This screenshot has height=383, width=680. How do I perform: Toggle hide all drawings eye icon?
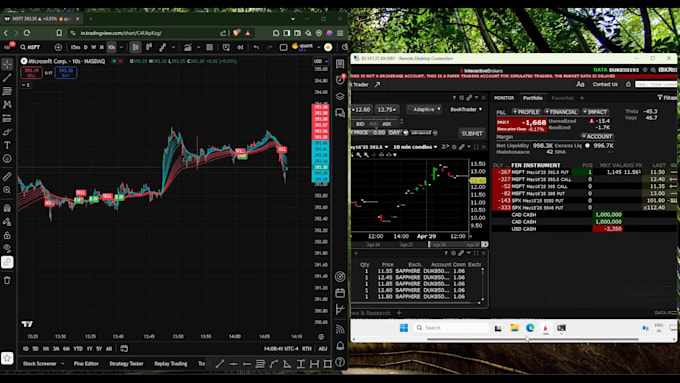[7, 249]
